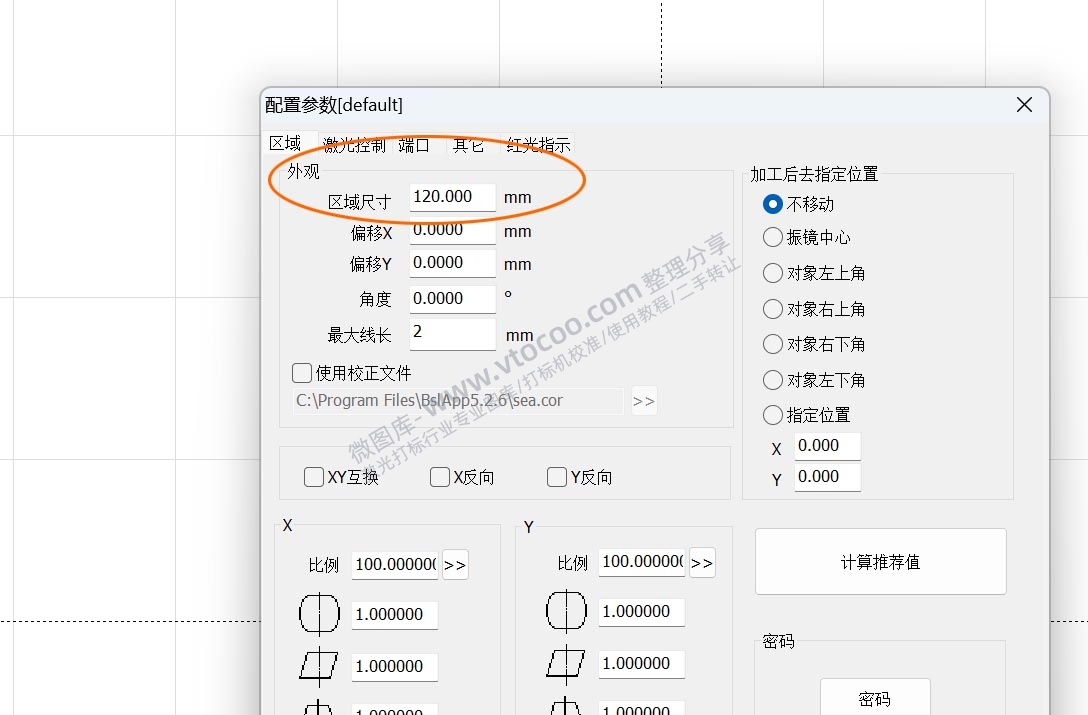Screen dimensions: 1088x715
Task: Click the partially visible bottom X distortion icon
Action: [318, 710]
